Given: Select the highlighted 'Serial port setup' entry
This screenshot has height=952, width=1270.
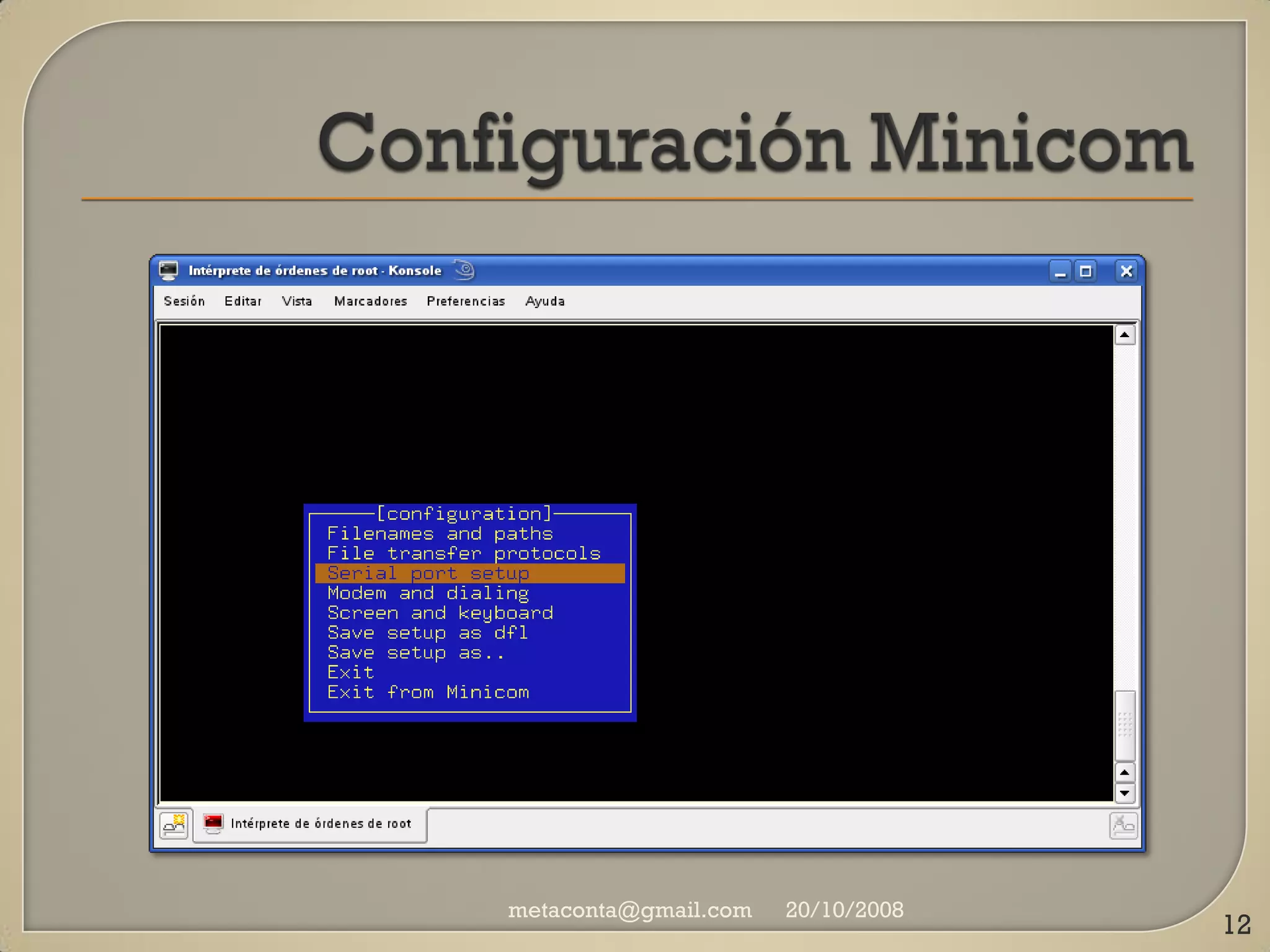Looking at the screenshot, I should tap(469, 573).
